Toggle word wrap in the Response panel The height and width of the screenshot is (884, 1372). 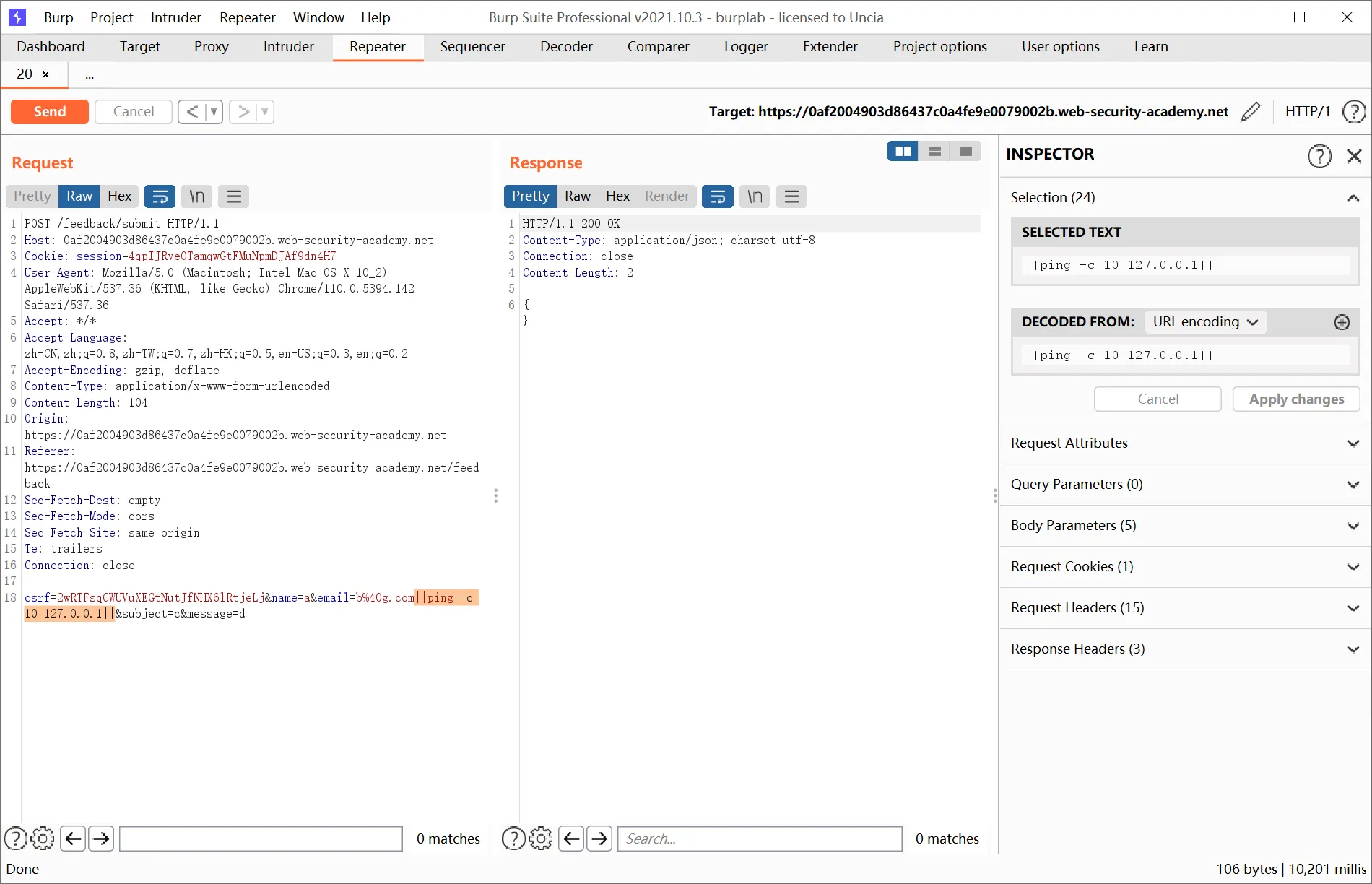[x=718, y=196]
